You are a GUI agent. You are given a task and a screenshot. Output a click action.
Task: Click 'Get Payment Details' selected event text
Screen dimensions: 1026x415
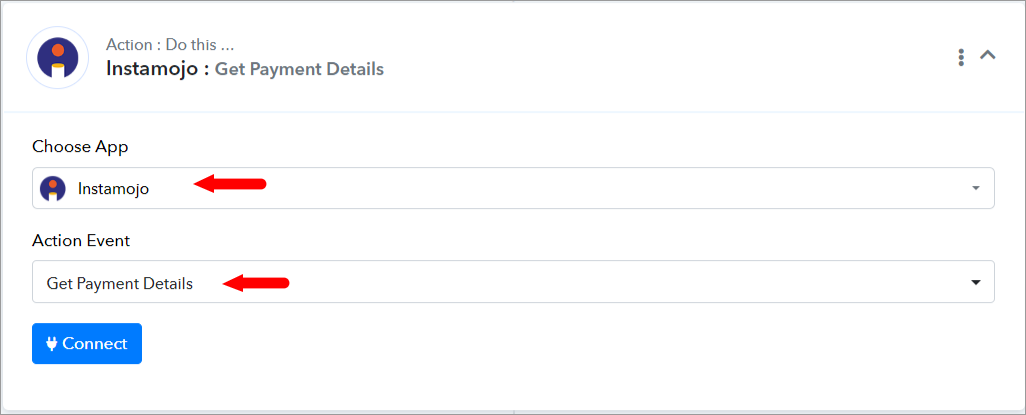click(120, 283)
